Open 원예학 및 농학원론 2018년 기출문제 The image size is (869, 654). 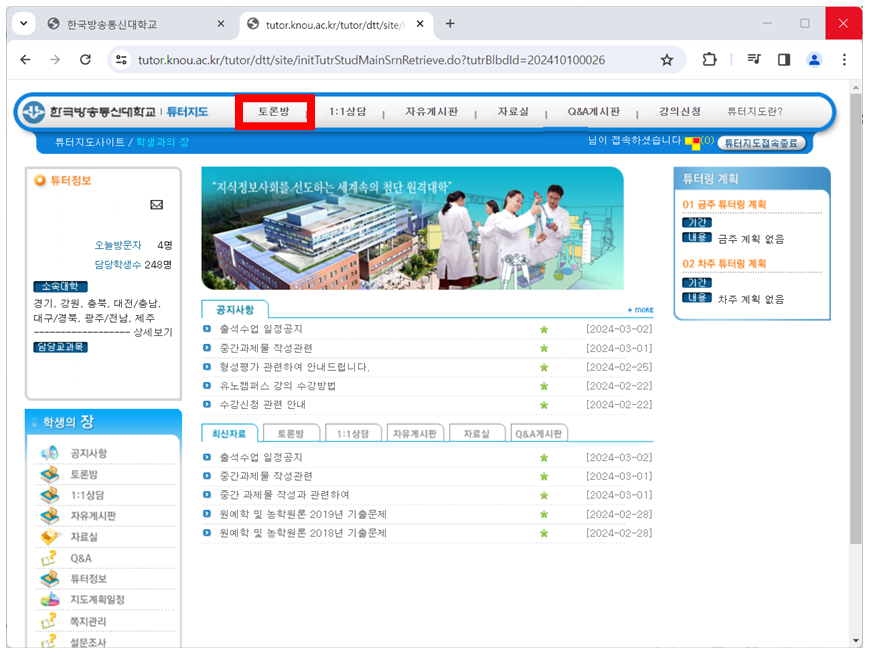pyautogui.click(x=303, y=533)
